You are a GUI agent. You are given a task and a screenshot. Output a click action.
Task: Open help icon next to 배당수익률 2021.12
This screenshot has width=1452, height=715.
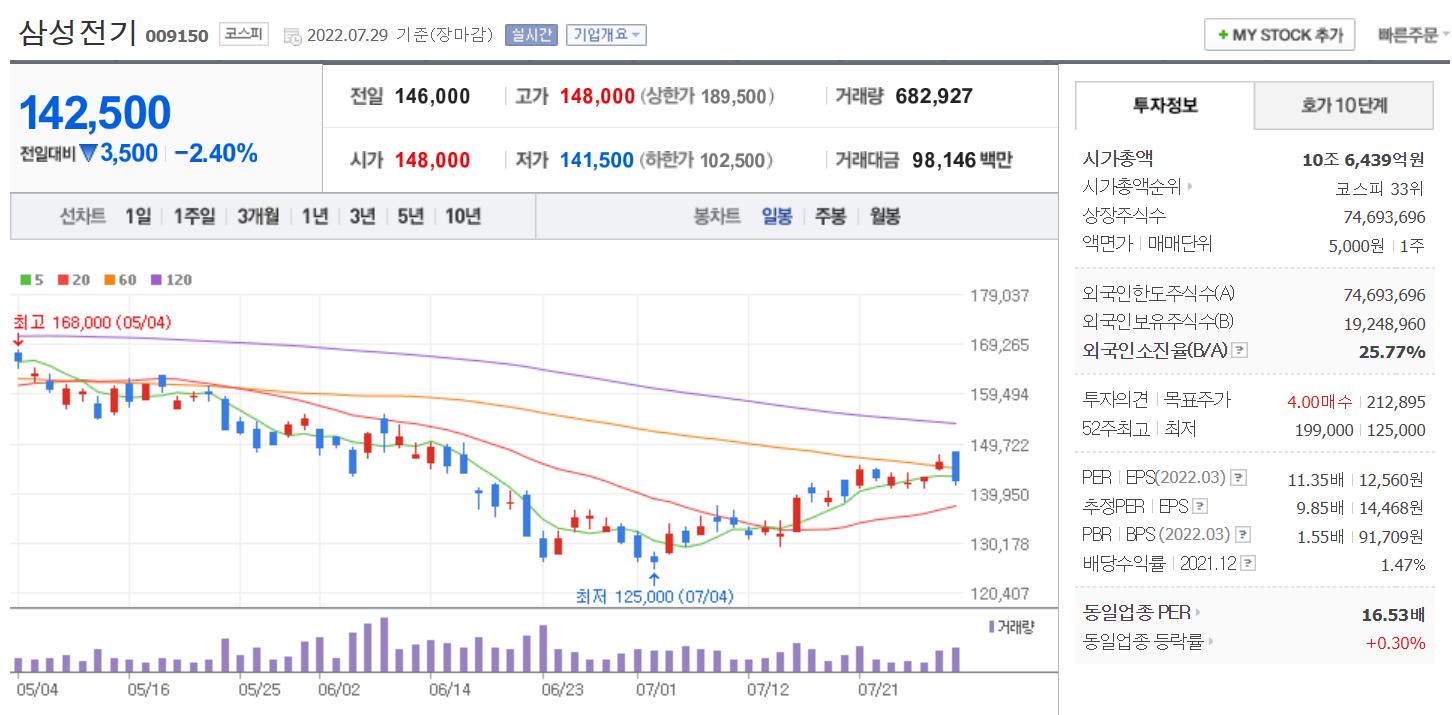pyautogui.click(x=1248, y=563)
